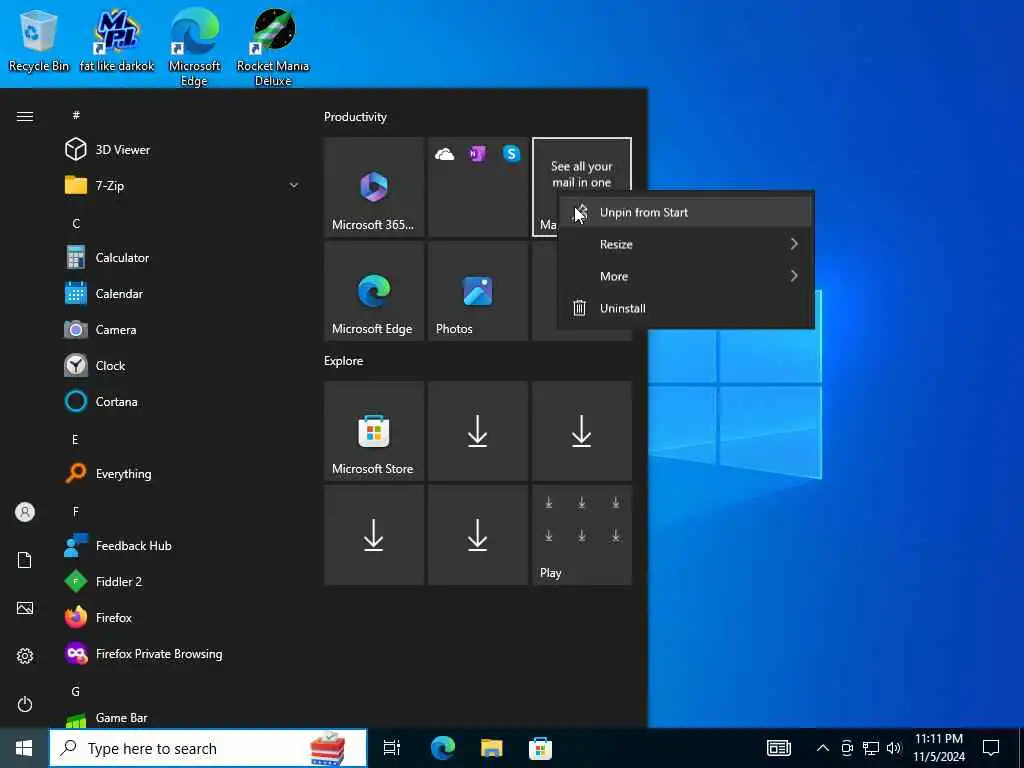Select the Microsoft Edge desktop shortcut
1024x768 pixels.
(195, 47)
